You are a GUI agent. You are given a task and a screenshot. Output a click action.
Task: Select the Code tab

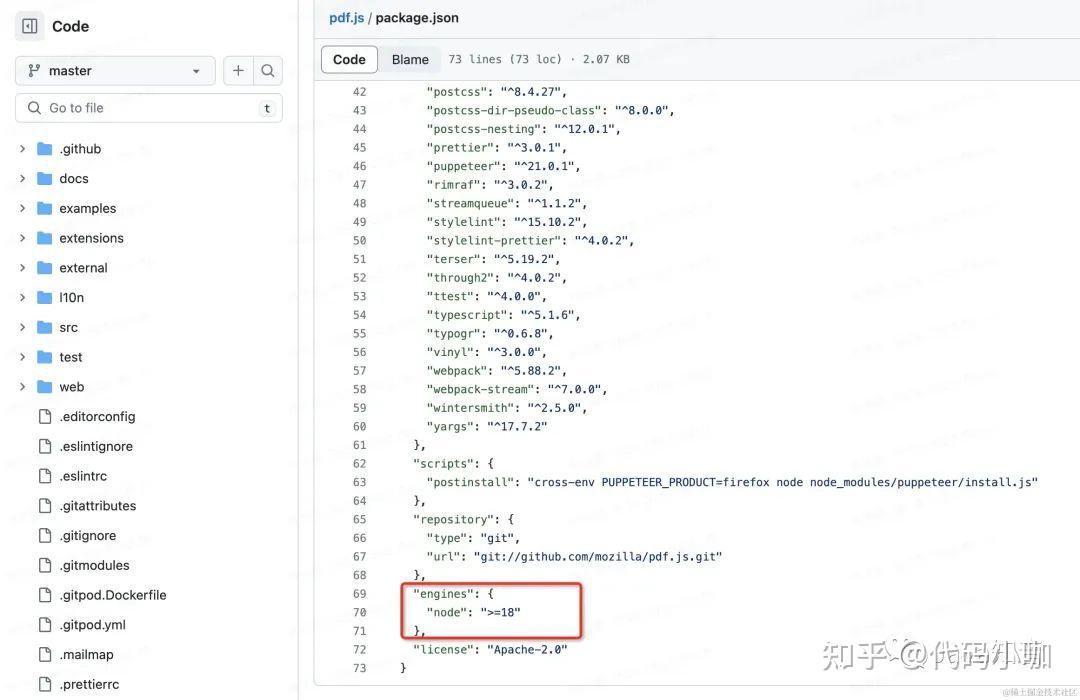coord(349,59)
